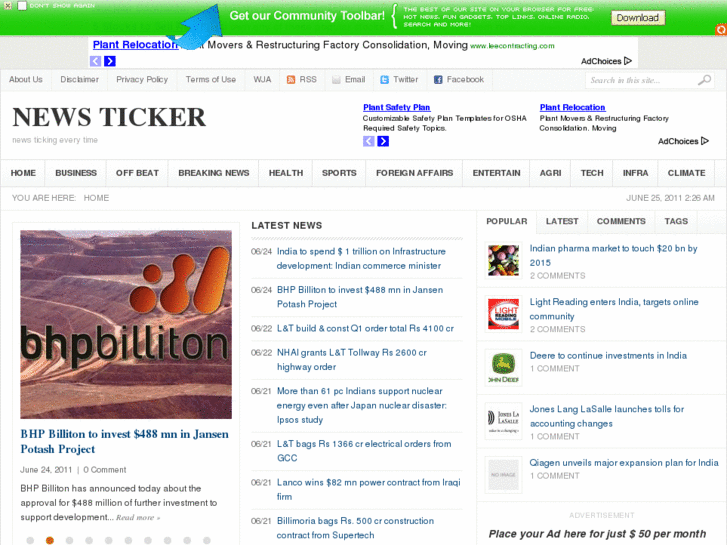Show previous header ad arrow
The width and height of the screenshot is (727, 545).
[369, 141]
